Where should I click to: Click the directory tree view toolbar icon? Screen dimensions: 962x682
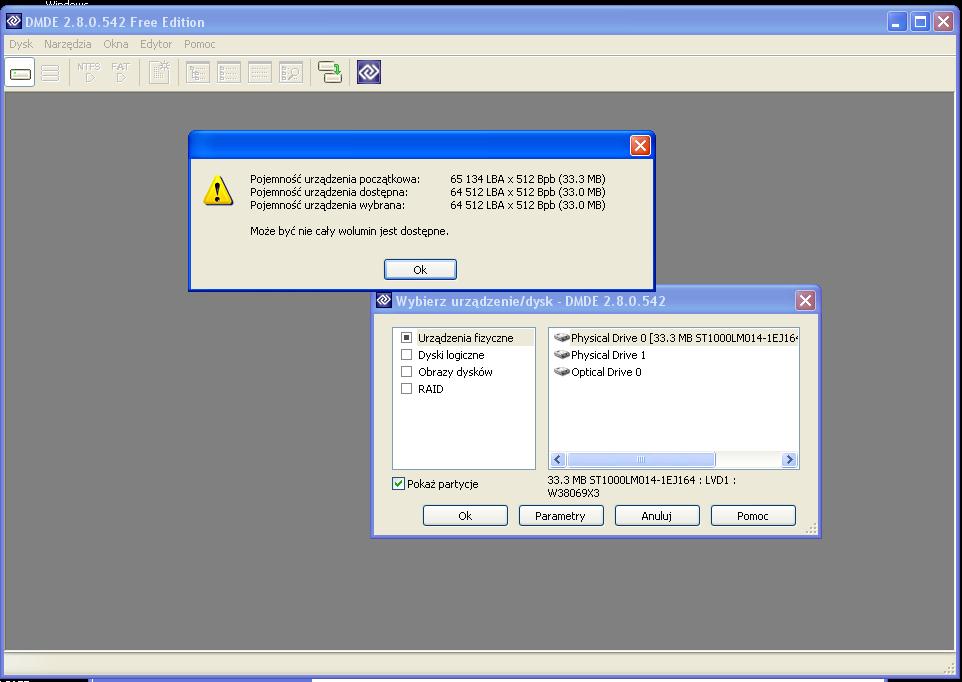tap(198, 73)
